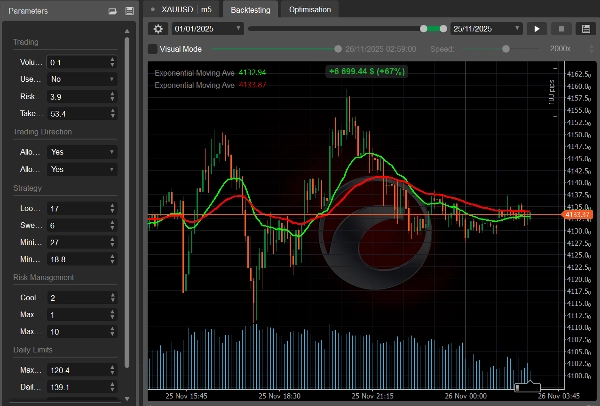
Task: Click the Daily Limits section header
Action: point(33,350)
